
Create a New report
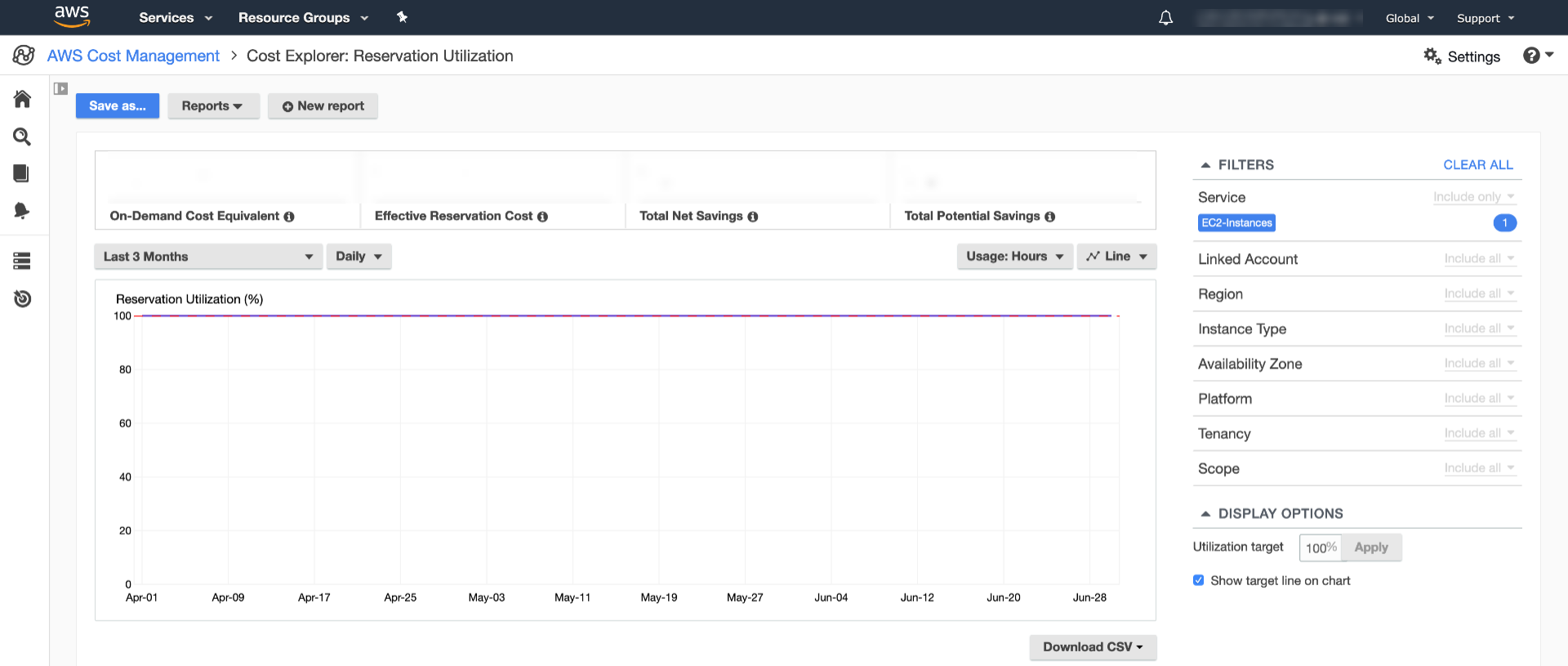[323, 106]
